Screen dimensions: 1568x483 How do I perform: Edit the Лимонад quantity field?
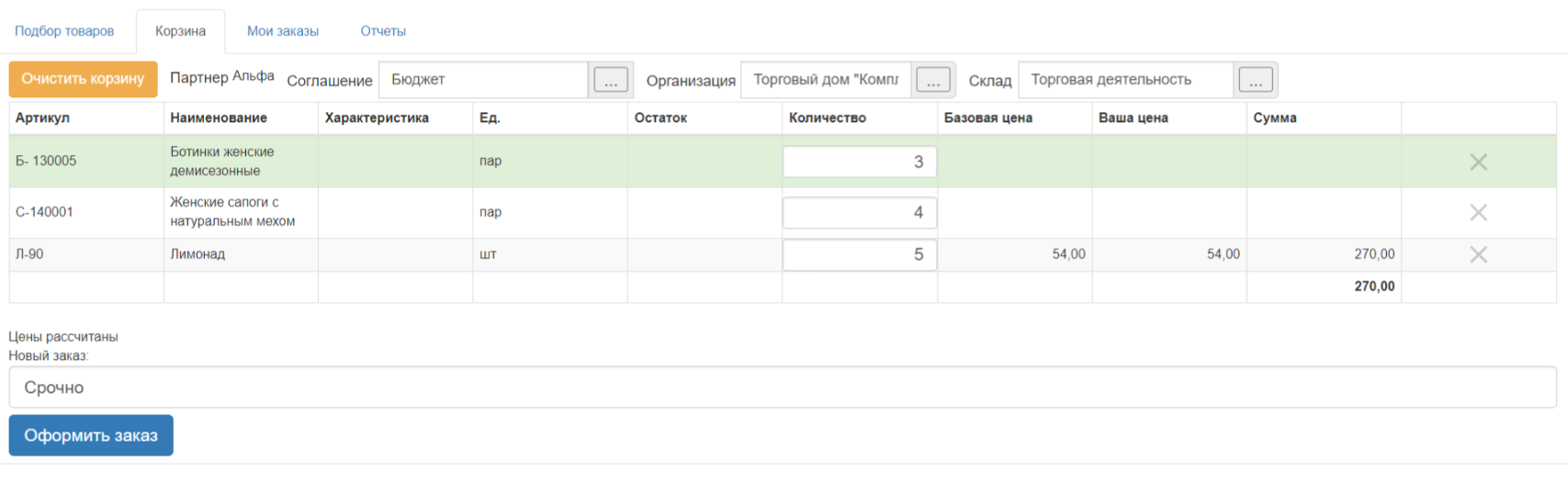click(859, 255)
